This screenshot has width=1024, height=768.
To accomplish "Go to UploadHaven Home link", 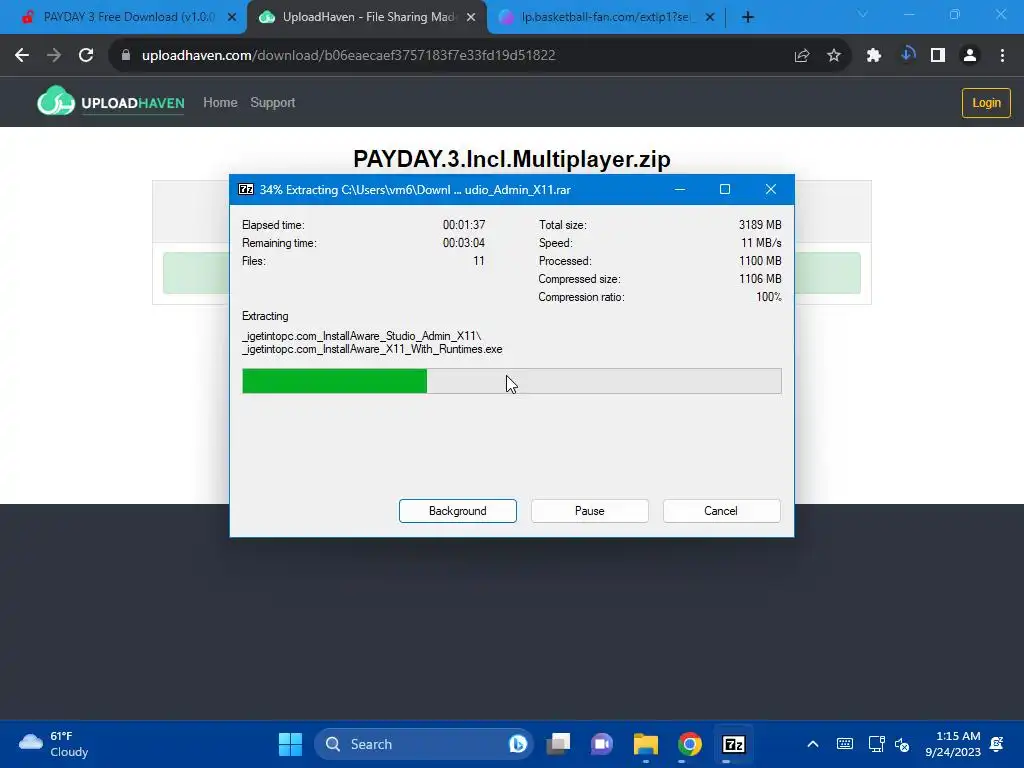I will [x=220, y=103].
